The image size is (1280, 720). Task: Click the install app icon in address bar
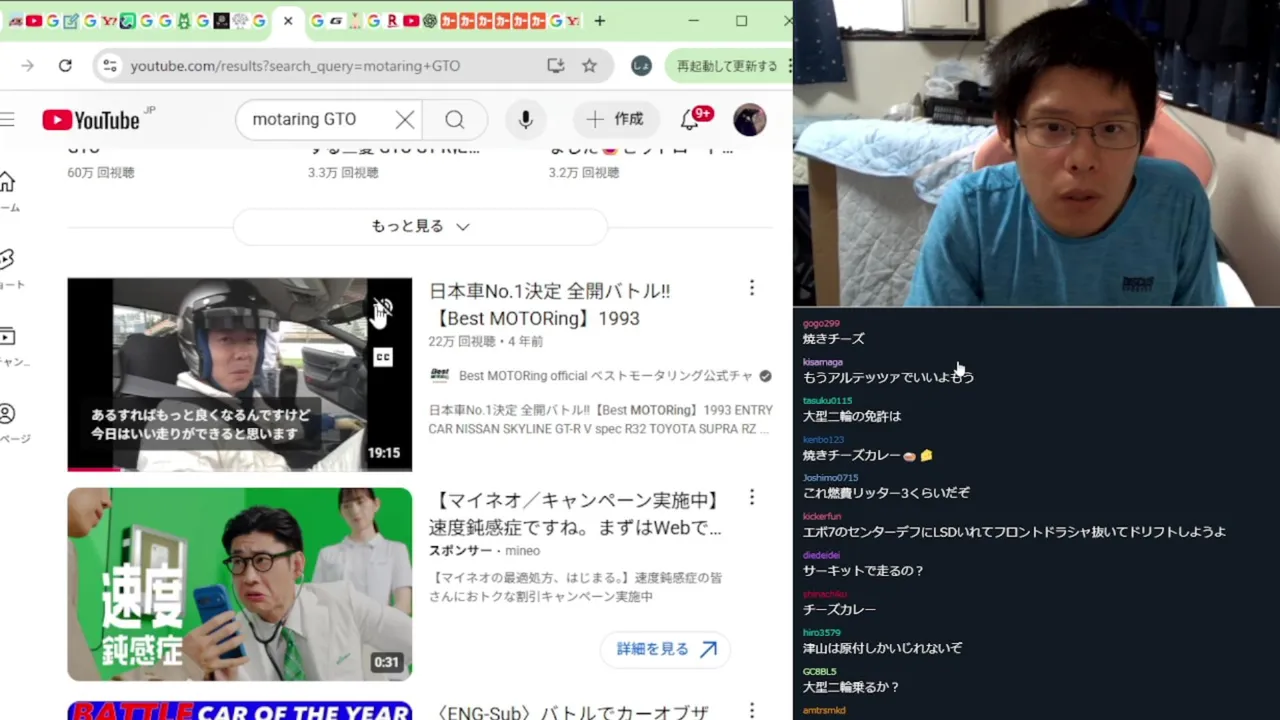[x=556, y=66]
